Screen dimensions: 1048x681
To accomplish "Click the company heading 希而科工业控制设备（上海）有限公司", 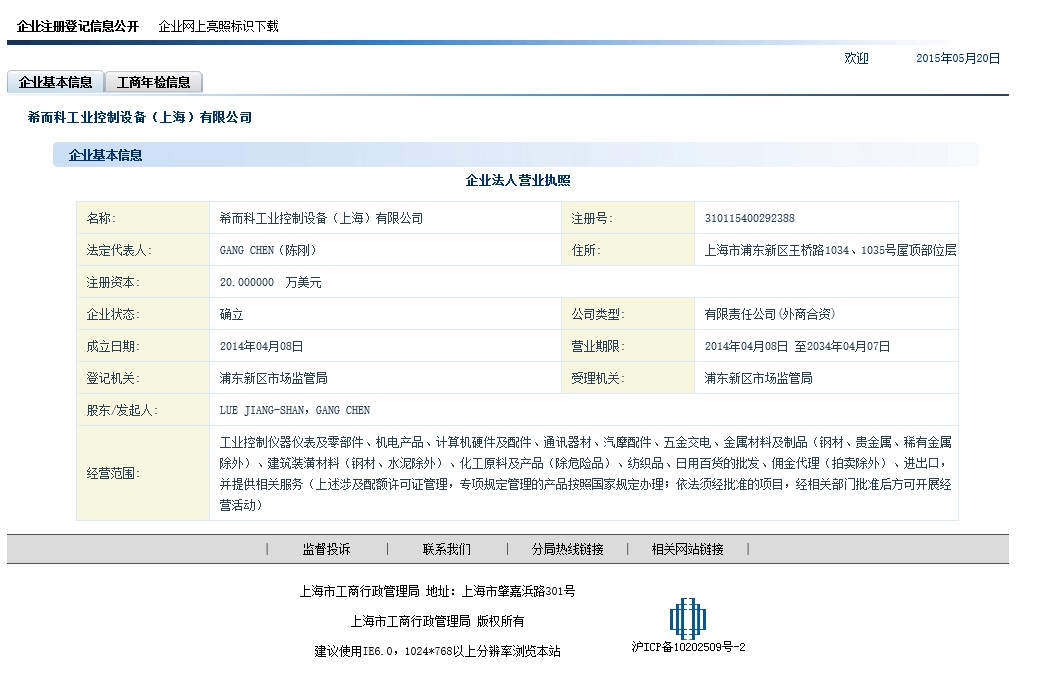I will point(140,117).
